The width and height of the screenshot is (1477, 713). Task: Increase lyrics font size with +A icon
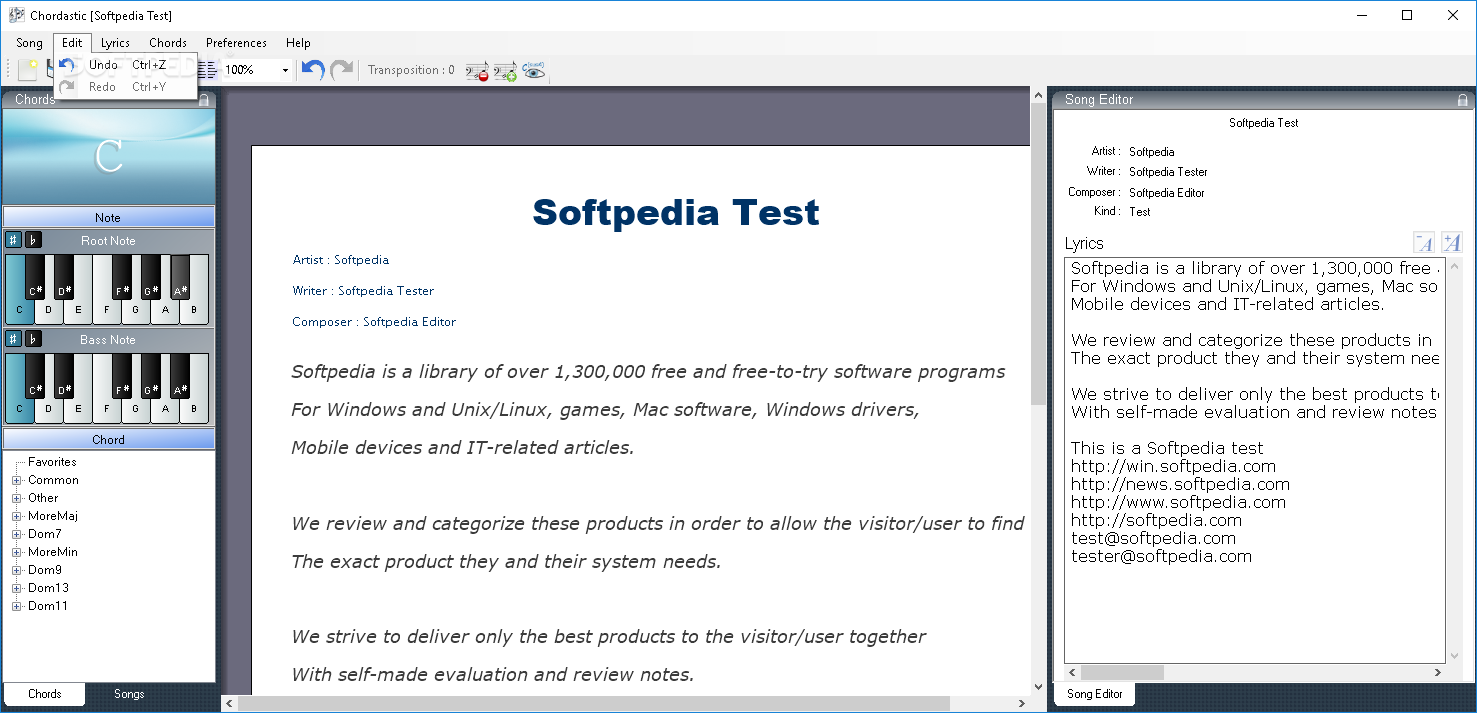point(1451,242)
